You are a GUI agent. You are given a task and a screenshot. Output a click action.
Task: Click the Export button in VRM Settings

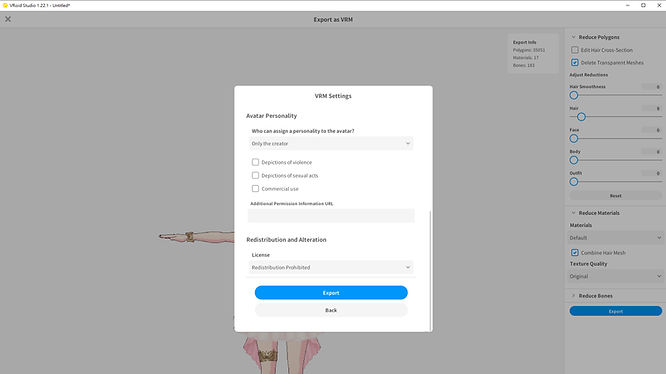coord(331,292)
